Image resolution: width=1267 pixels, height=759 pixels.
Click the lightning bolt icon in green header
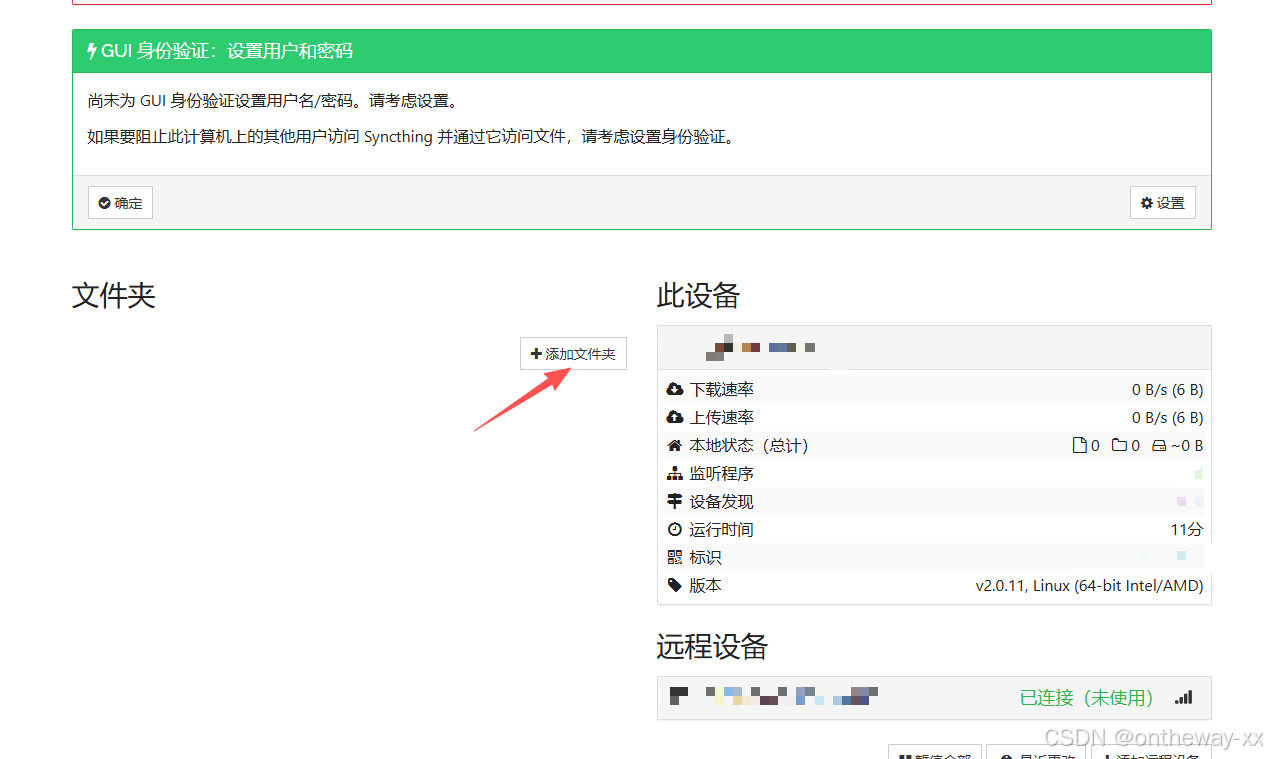pyautogui.click(x=92, y=51)
